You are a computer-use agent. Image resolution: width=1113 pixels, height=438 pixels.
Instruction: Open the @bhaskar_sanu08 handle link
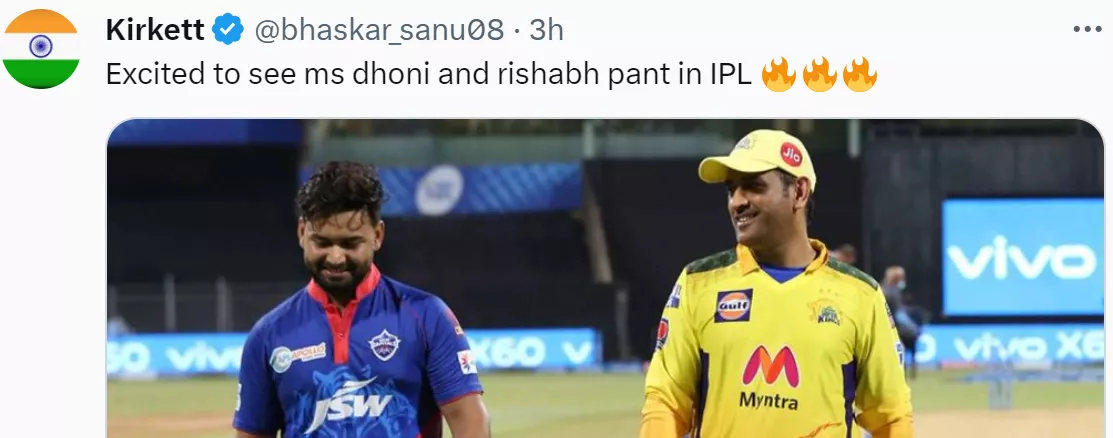379,30
